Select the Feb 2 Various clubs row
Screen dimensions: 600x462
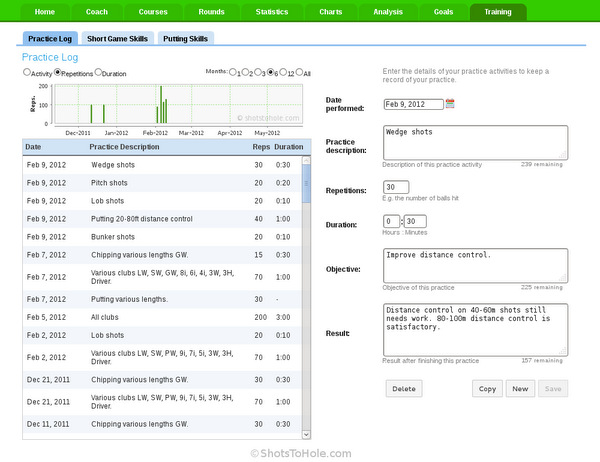coord(162,358)
